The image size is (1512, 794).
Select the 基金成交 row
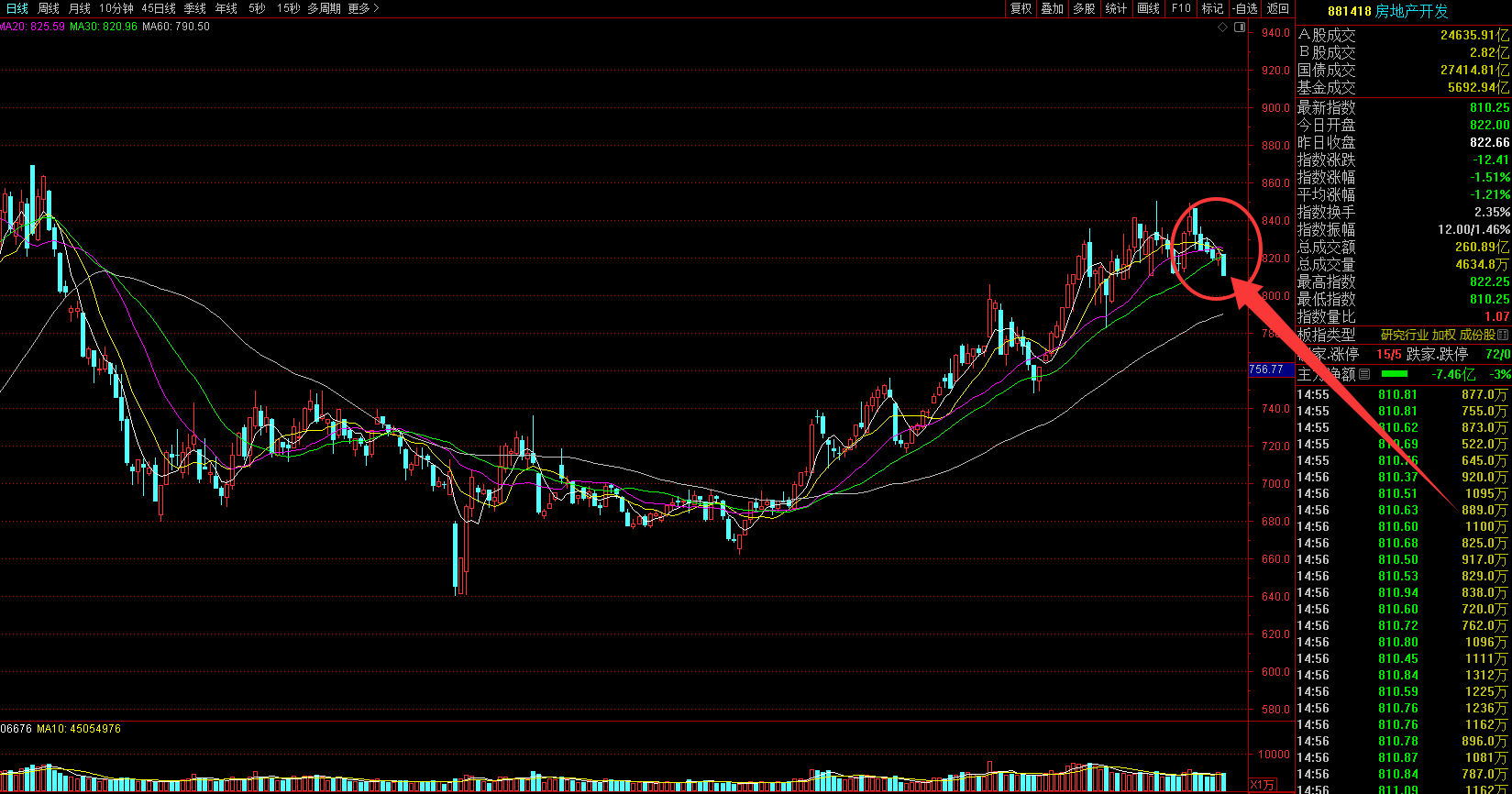1403,87
